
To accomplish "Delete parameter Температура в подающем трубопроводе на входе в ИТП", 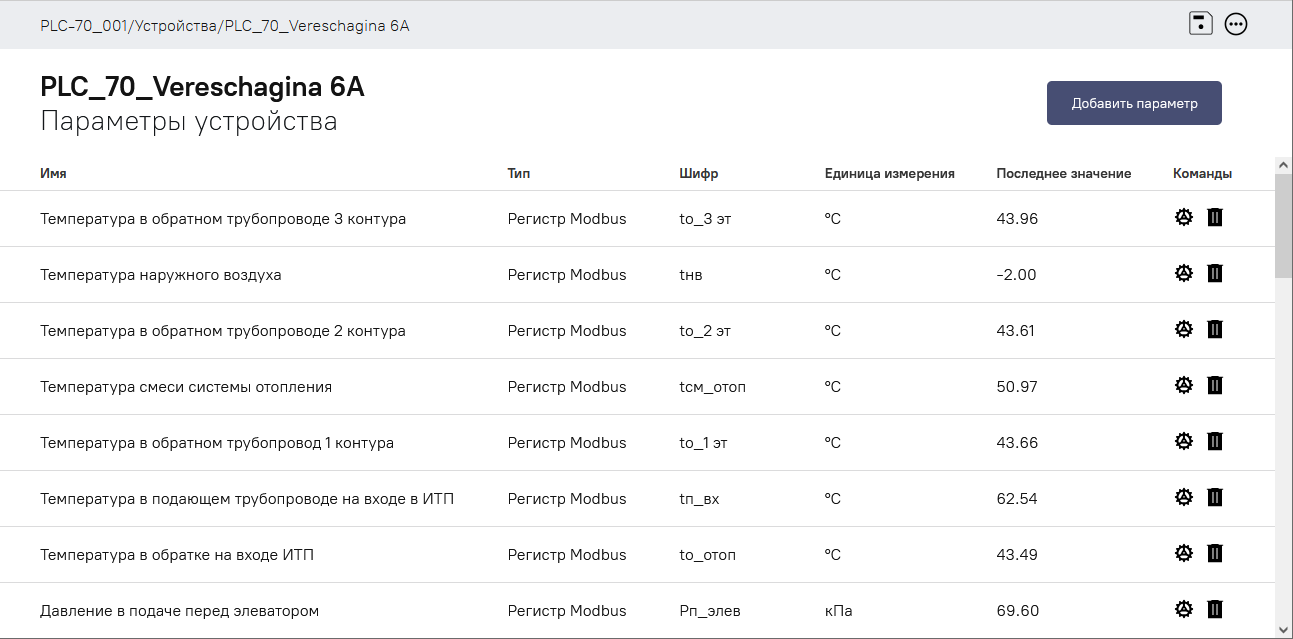I will pyautogui.click(x=1215, y=497).
